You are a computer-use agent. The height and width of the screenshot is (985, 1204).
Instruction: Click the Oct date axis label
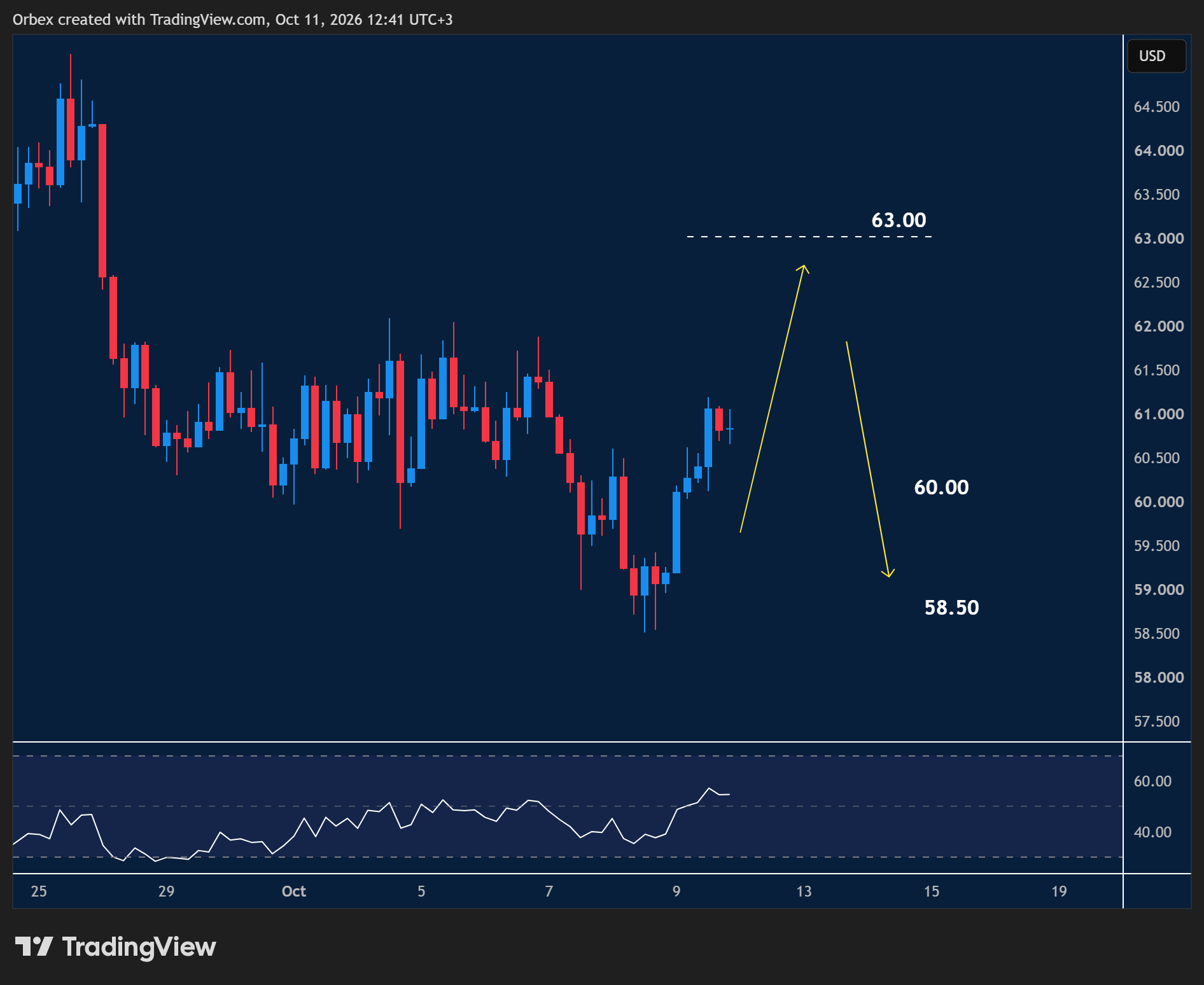tap(294, 891)
